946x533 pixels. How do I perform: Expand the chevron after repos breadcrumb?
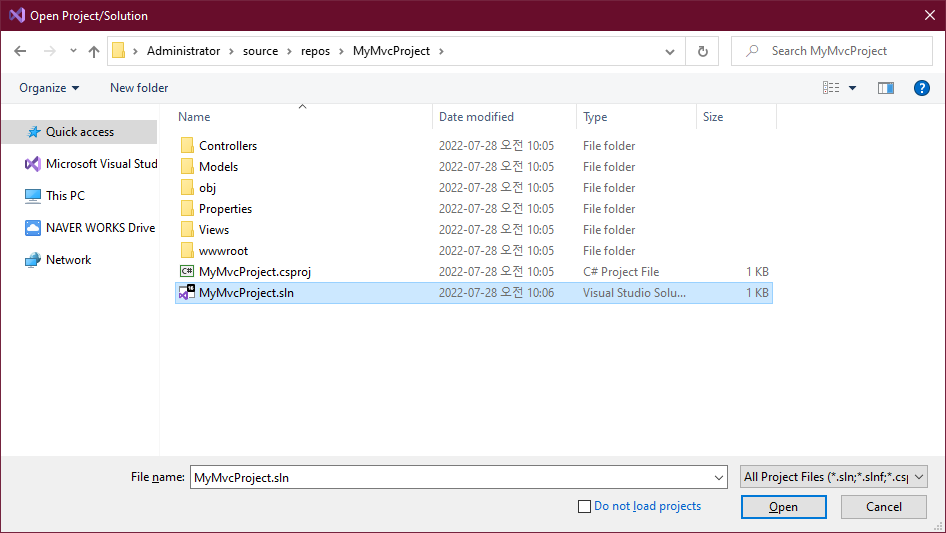point(341,51)
